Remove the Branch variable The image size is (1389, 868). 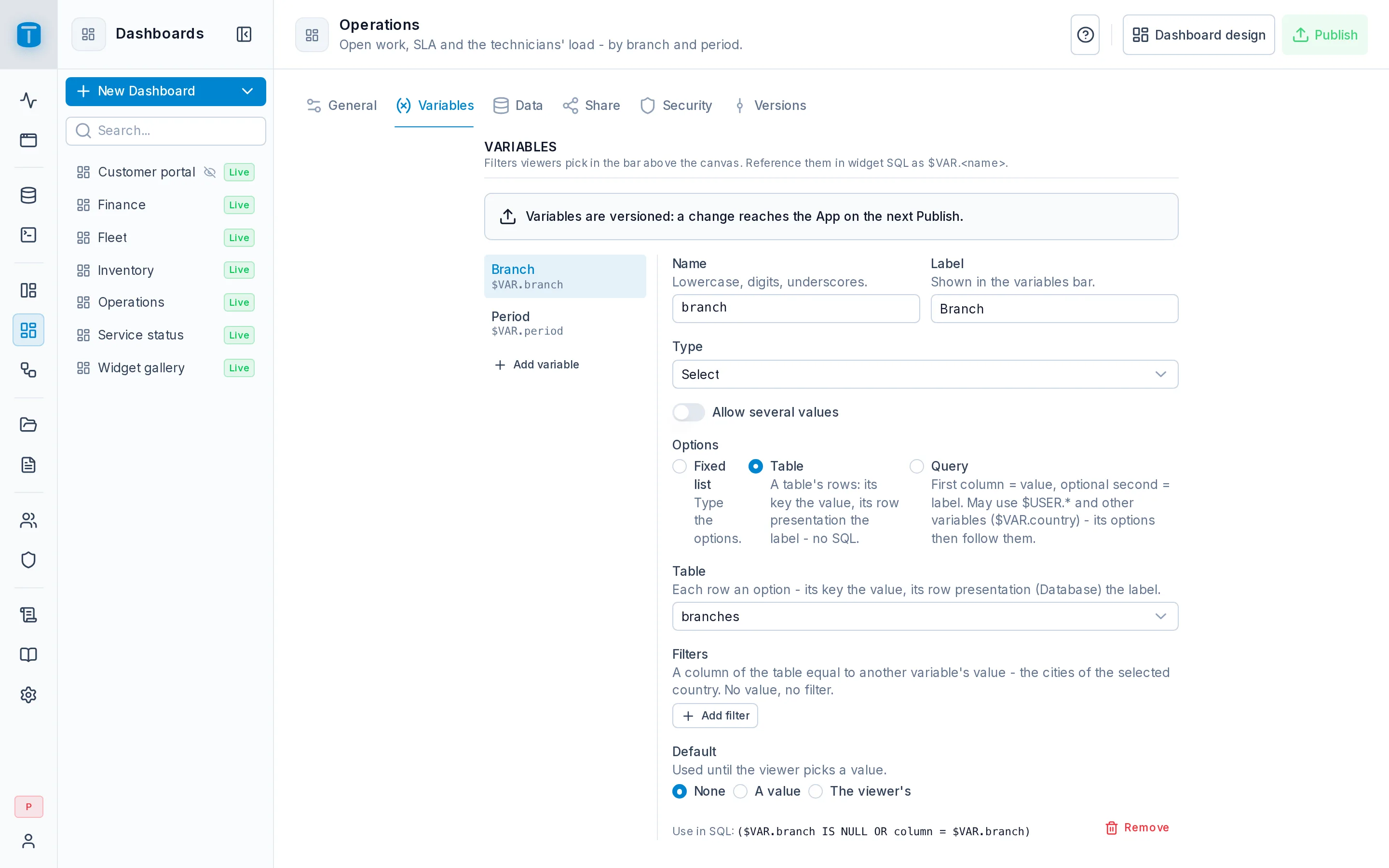[x=1137, y=827]
